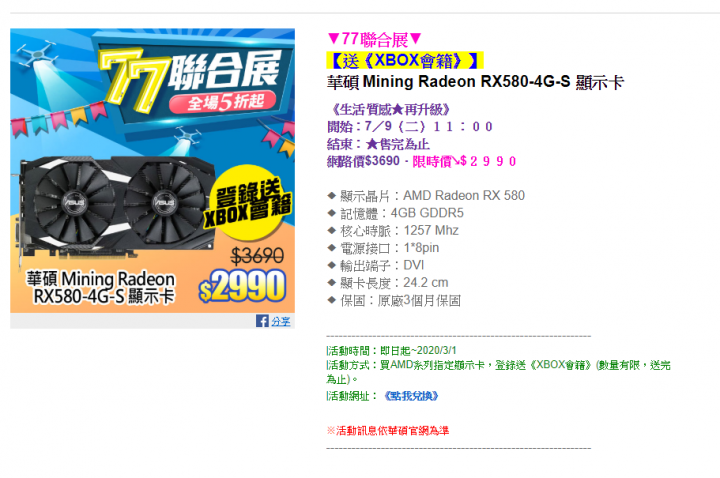
Task: Click the 記憶體 4GB GDDR5 spec line
Action: tap(396, 214)
